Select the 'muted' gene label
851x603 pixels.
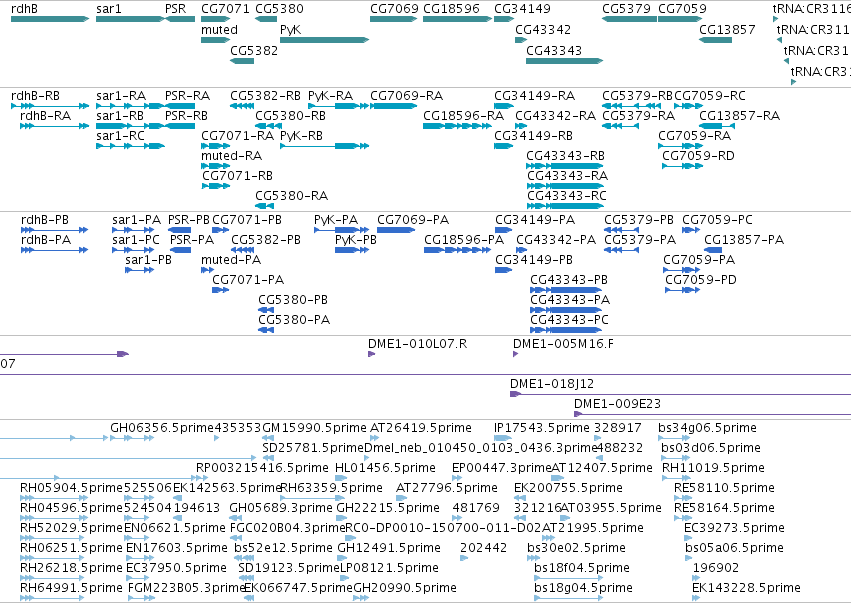click(x=219, y=29)
